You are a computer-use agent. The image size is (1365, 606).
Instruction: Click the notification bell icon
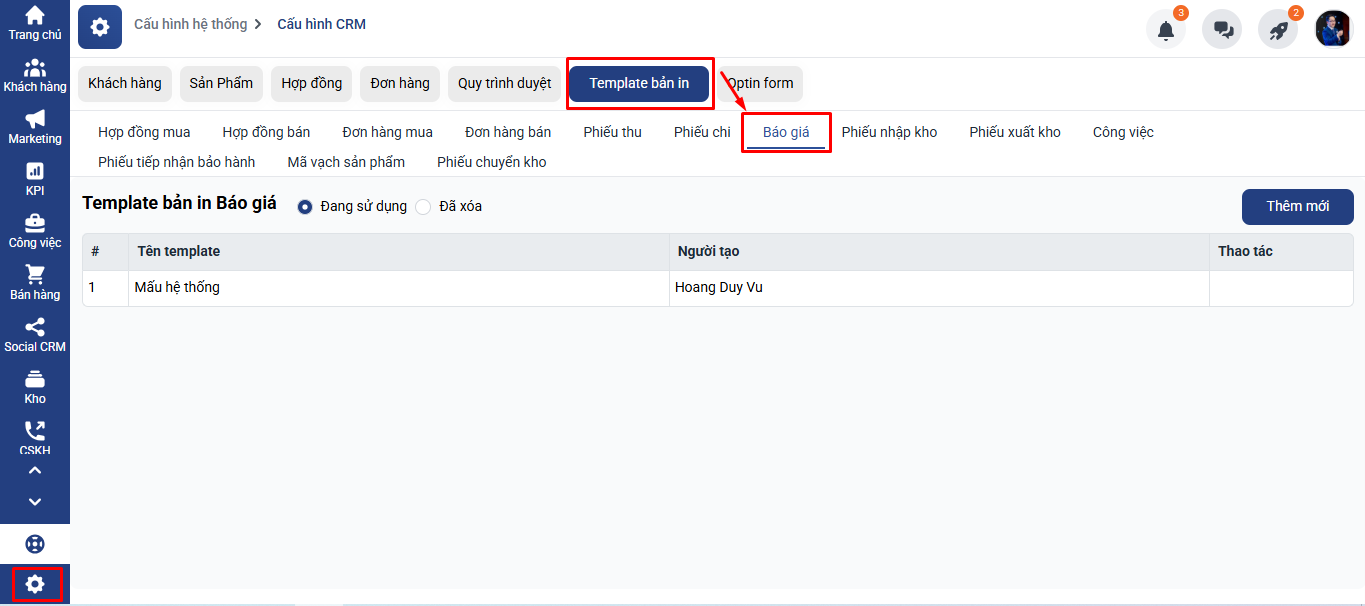tap(1166, 30)
